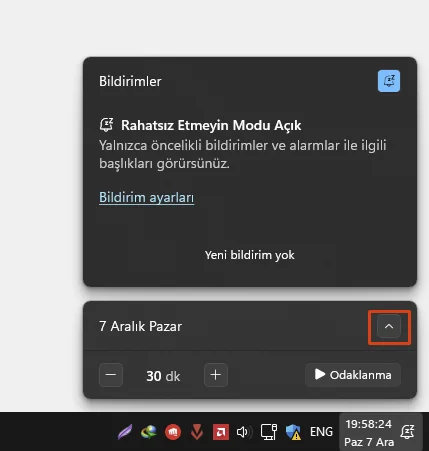Click the 7 Aralık Pazar date header
This screenshot has height=451, width=429.
click(140, 326)
